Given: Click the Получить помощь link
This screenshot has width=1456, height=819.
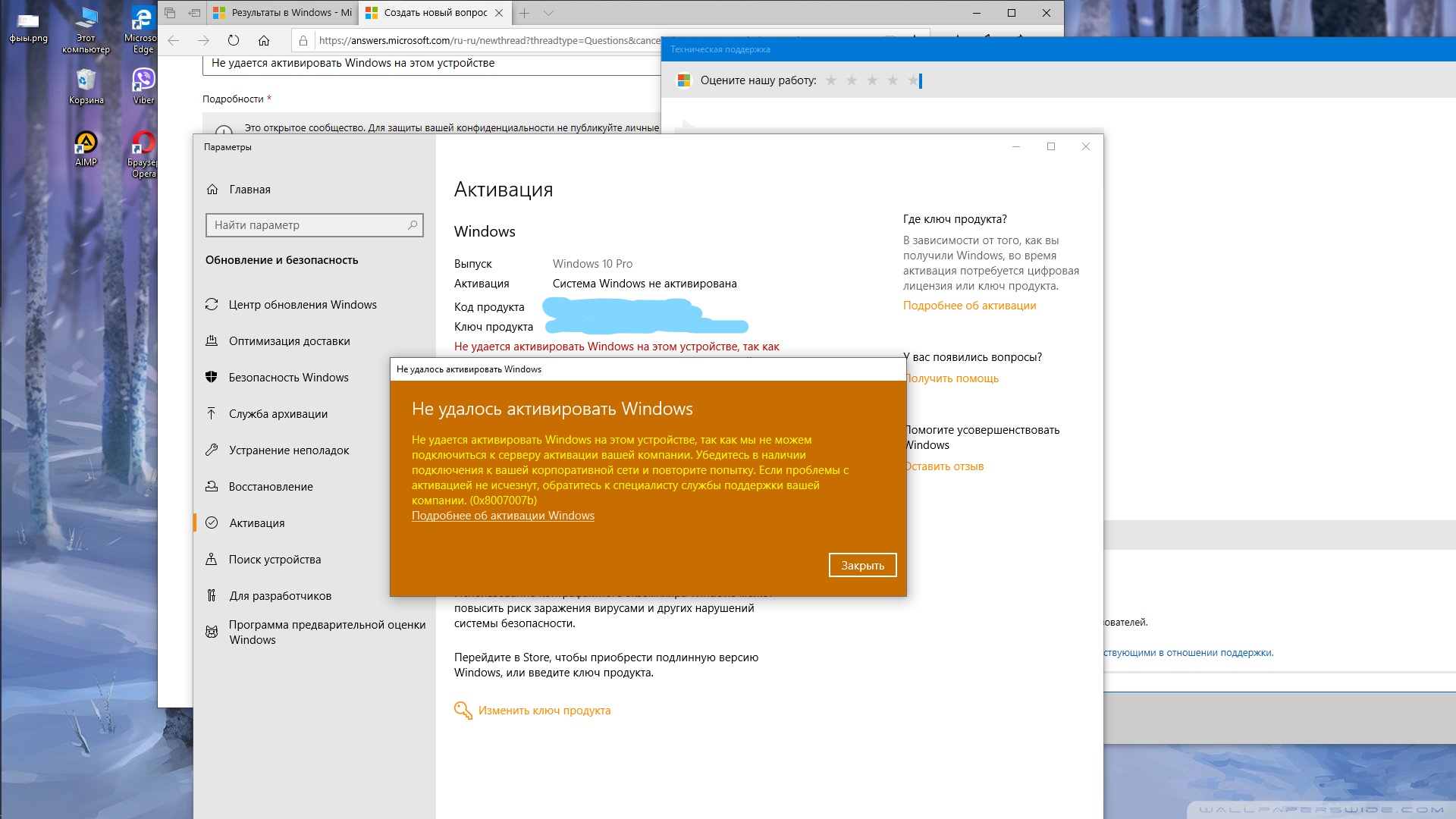Looking at the screenshot, I should [x=952, y=378].
